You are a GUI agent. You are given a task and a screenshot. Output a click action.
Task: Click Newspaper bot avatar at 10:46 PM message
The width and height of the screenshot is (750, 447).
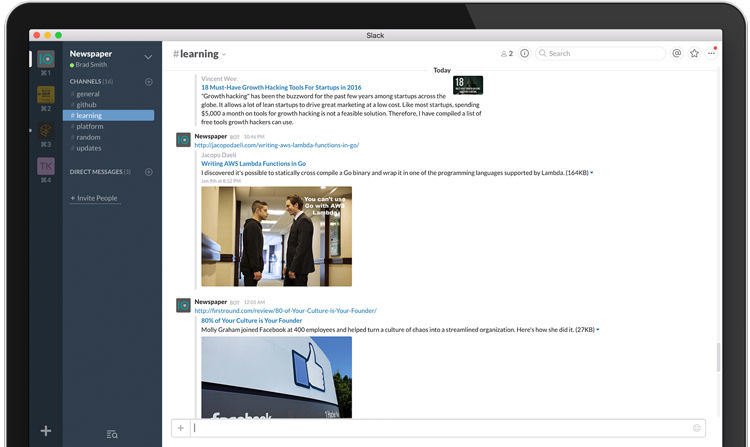(183, 140)
